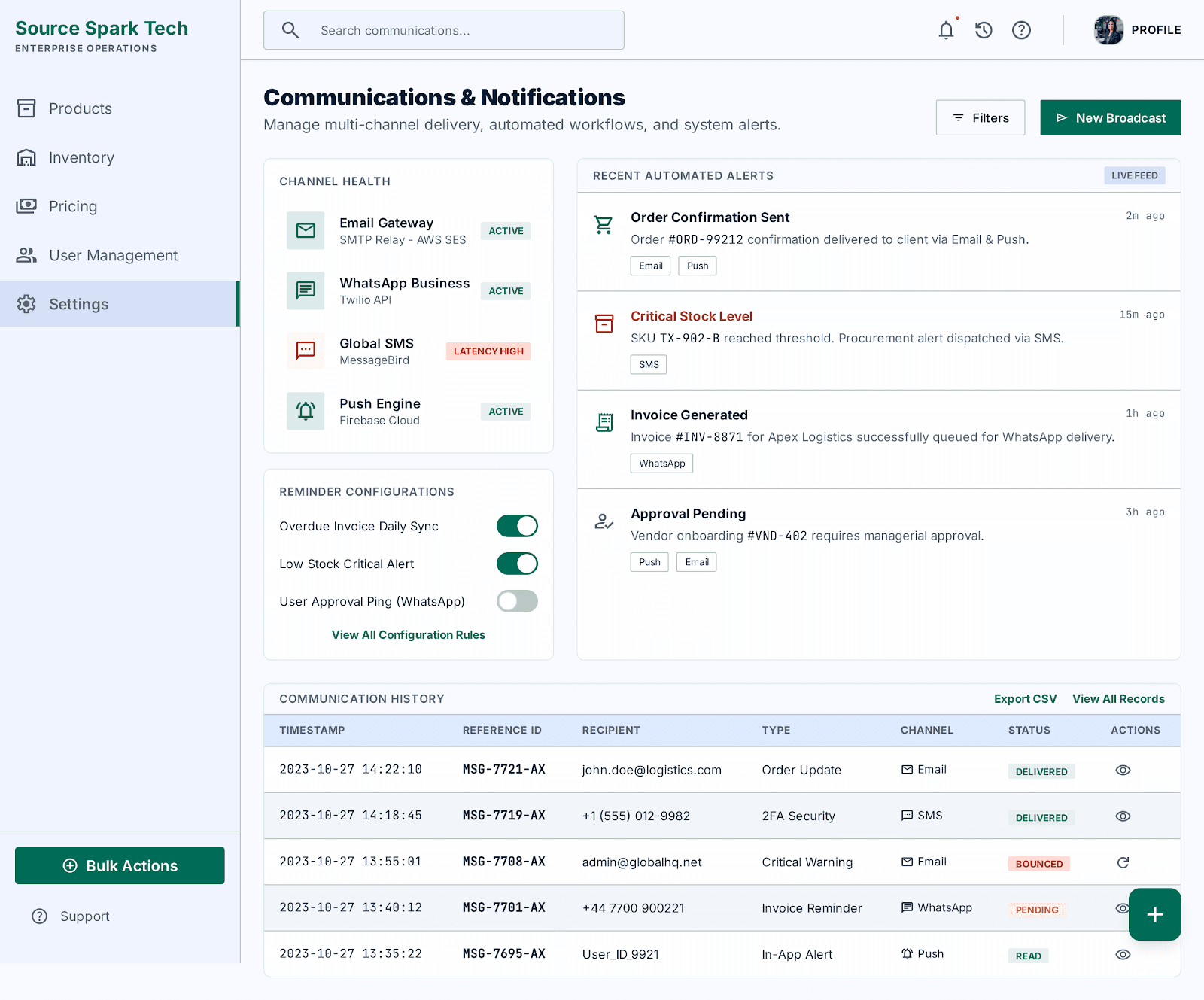Click the floating green plus button
This screenshot has height=1000, width=1204.
point(1154,914)
